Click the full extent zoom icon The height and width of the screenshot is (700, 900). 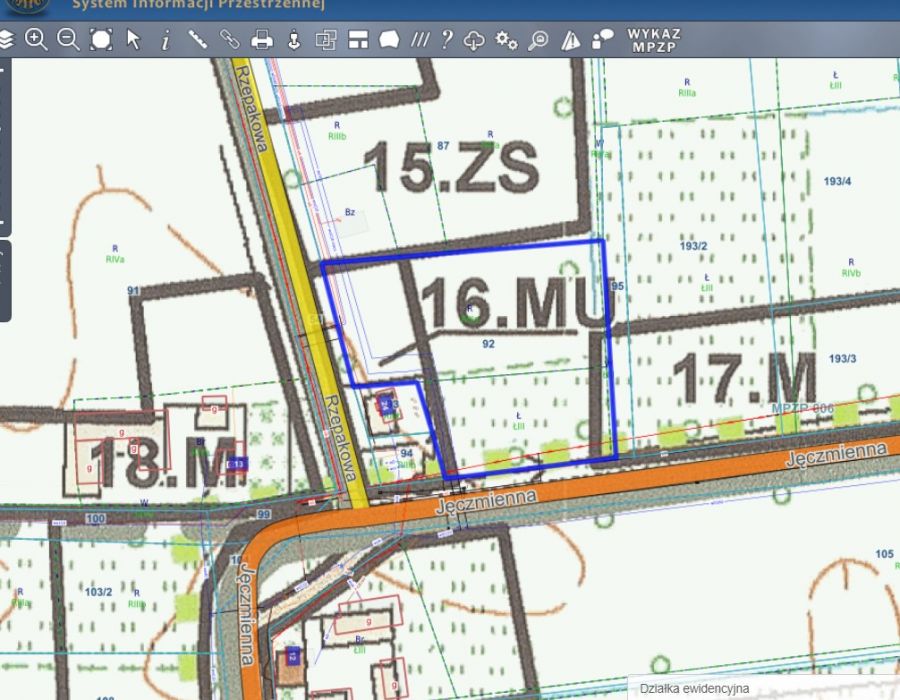pos(101,40)
